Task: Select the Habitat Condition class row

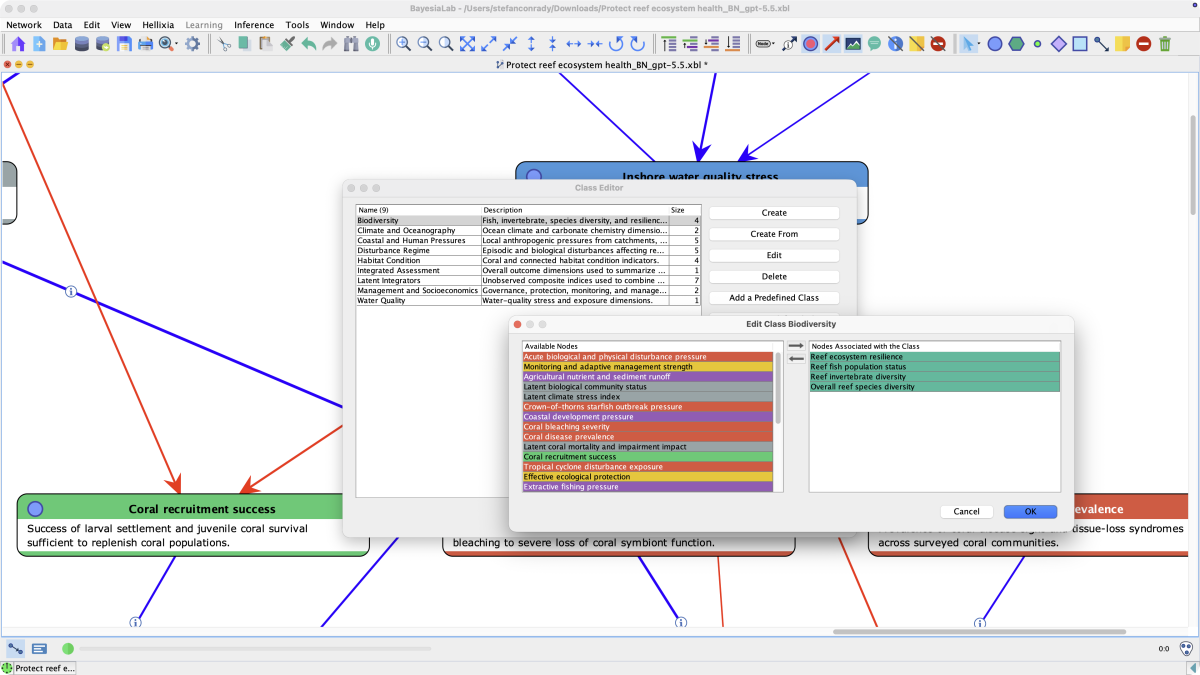Action: [528, 260]
